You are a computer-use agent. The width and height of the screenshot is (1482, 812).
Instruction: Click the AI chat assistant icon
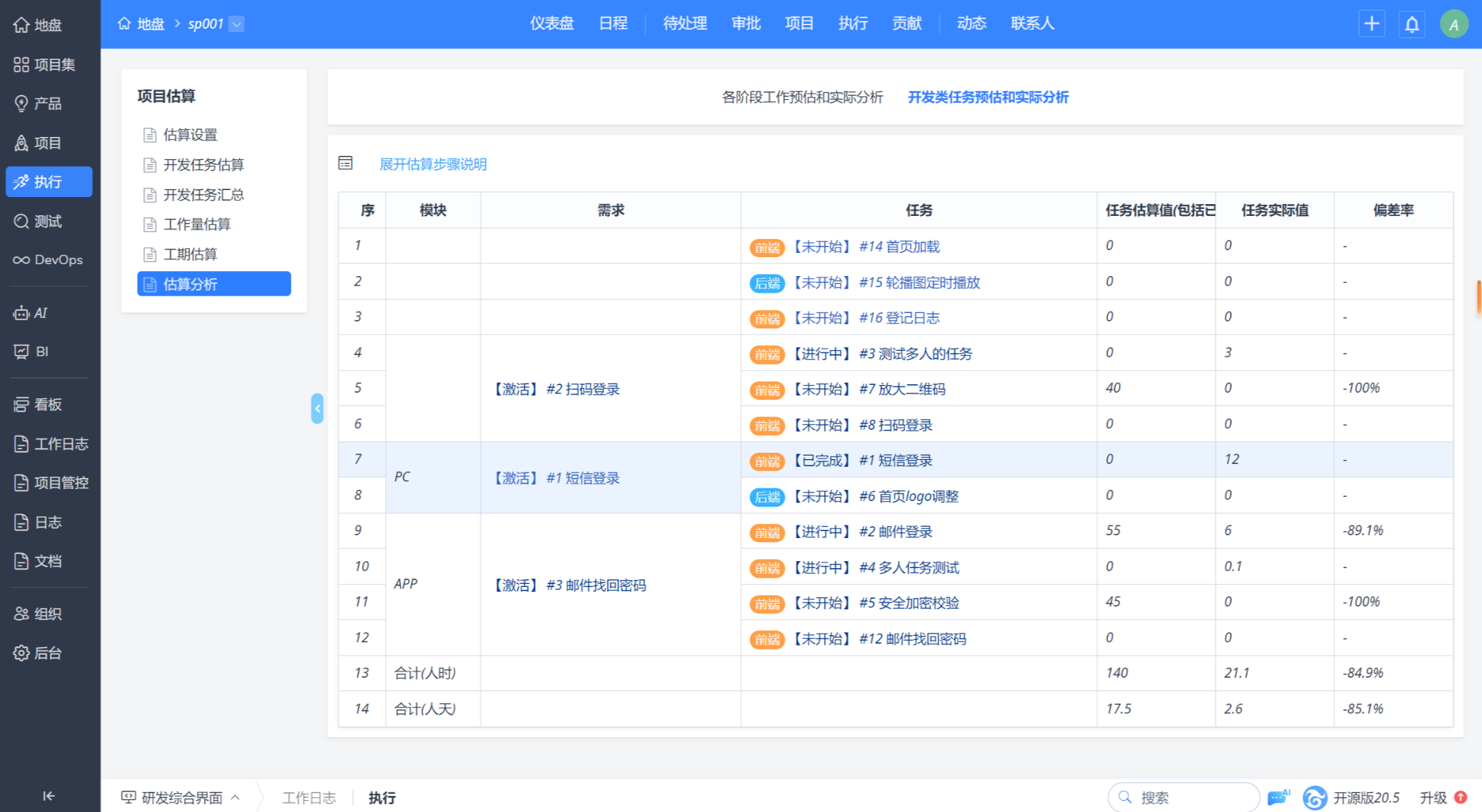1278,797
